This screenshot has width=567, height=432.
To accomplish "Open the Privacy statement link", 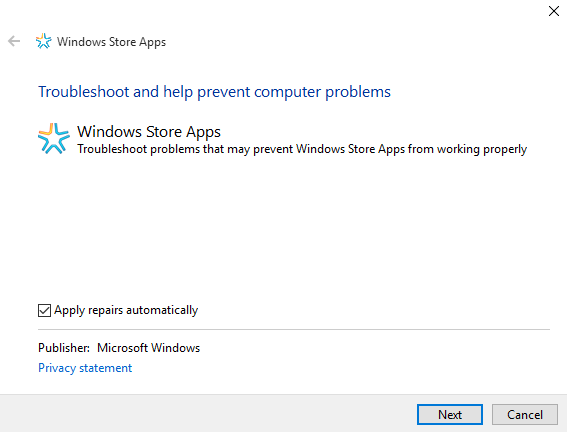I will [85, 368].
